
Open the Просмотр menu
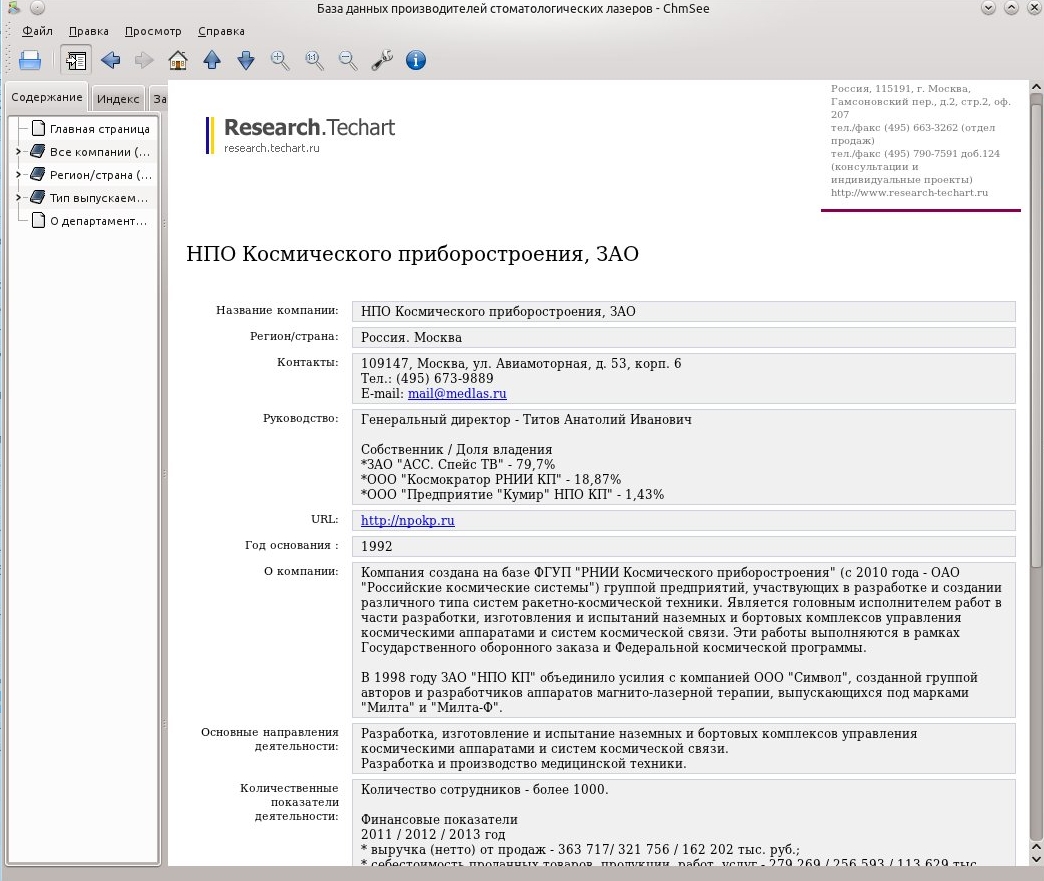coord(153,31)
